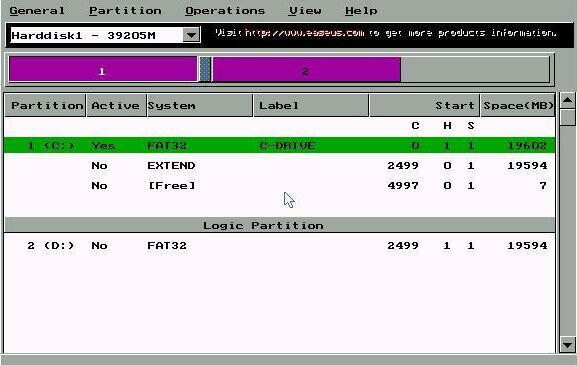Select the 2 (D:) logical partition row

pyautogui.click(x=279, y=245)
